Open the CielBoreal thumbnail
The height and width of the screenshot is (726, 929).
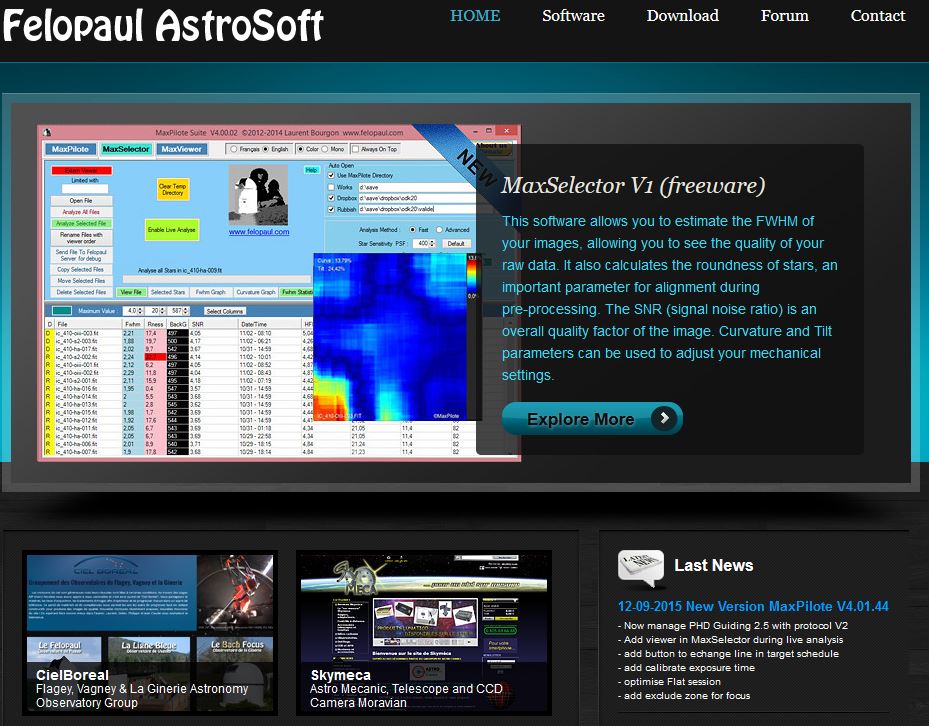149,630
